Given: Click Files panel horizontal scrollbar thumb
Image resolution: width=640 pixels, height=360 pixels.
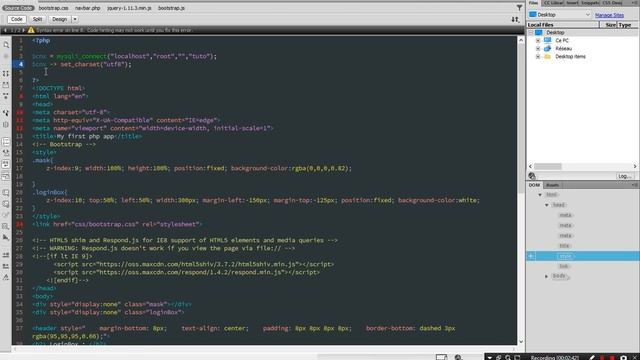Looking at the screenshot, I should [x=548, y=166].
